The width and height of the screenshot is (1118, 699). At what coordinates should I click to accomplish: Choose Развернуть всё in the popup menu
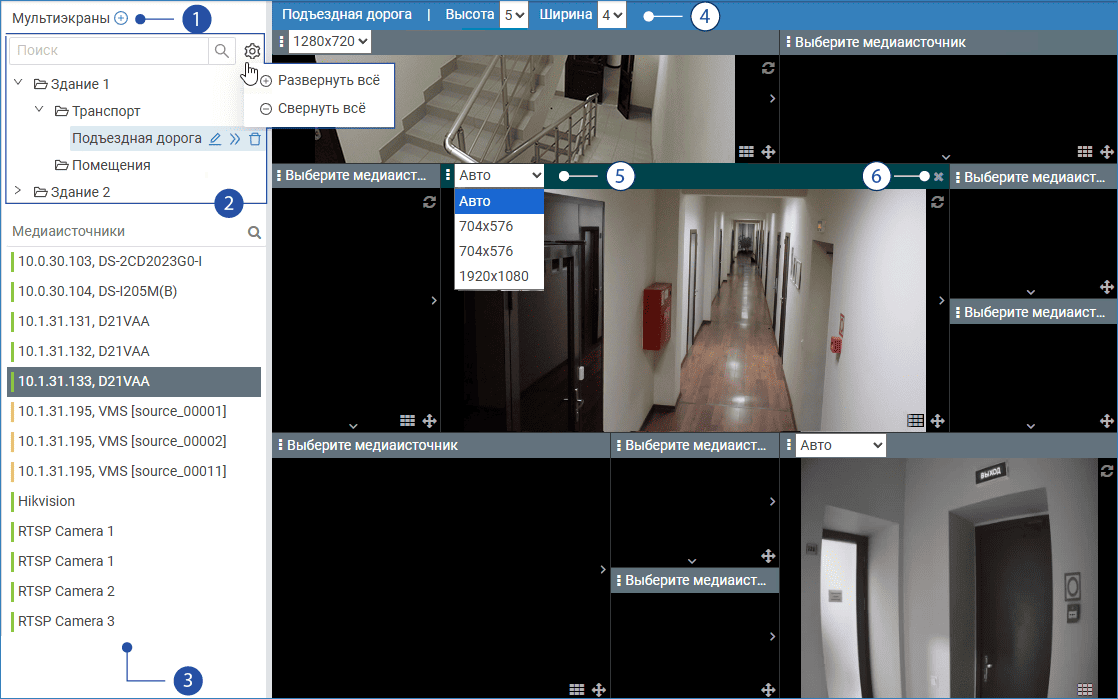(x=328, y=79)
